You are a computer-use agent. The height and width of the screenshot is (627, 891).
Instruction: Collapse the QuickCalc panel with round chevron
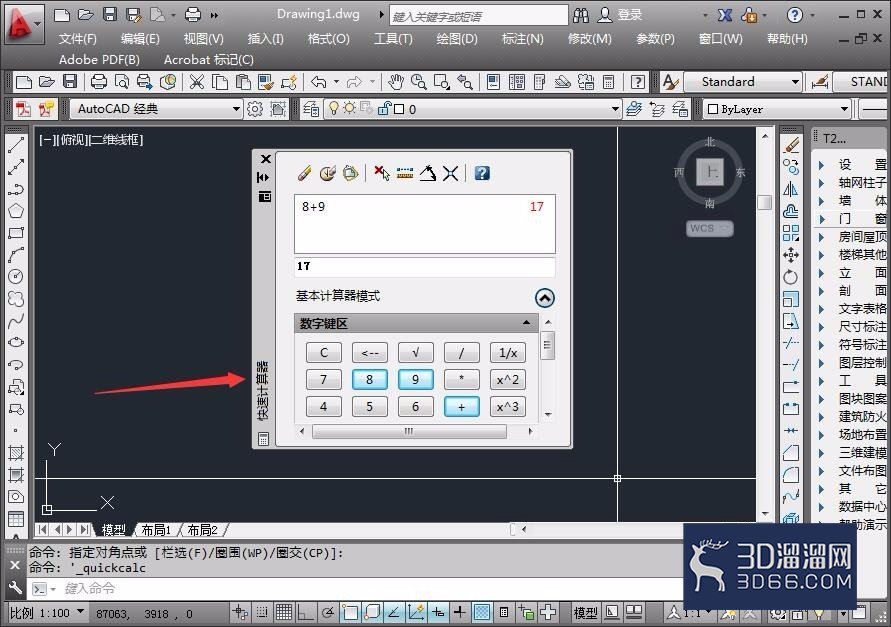[x=544, y=298]
